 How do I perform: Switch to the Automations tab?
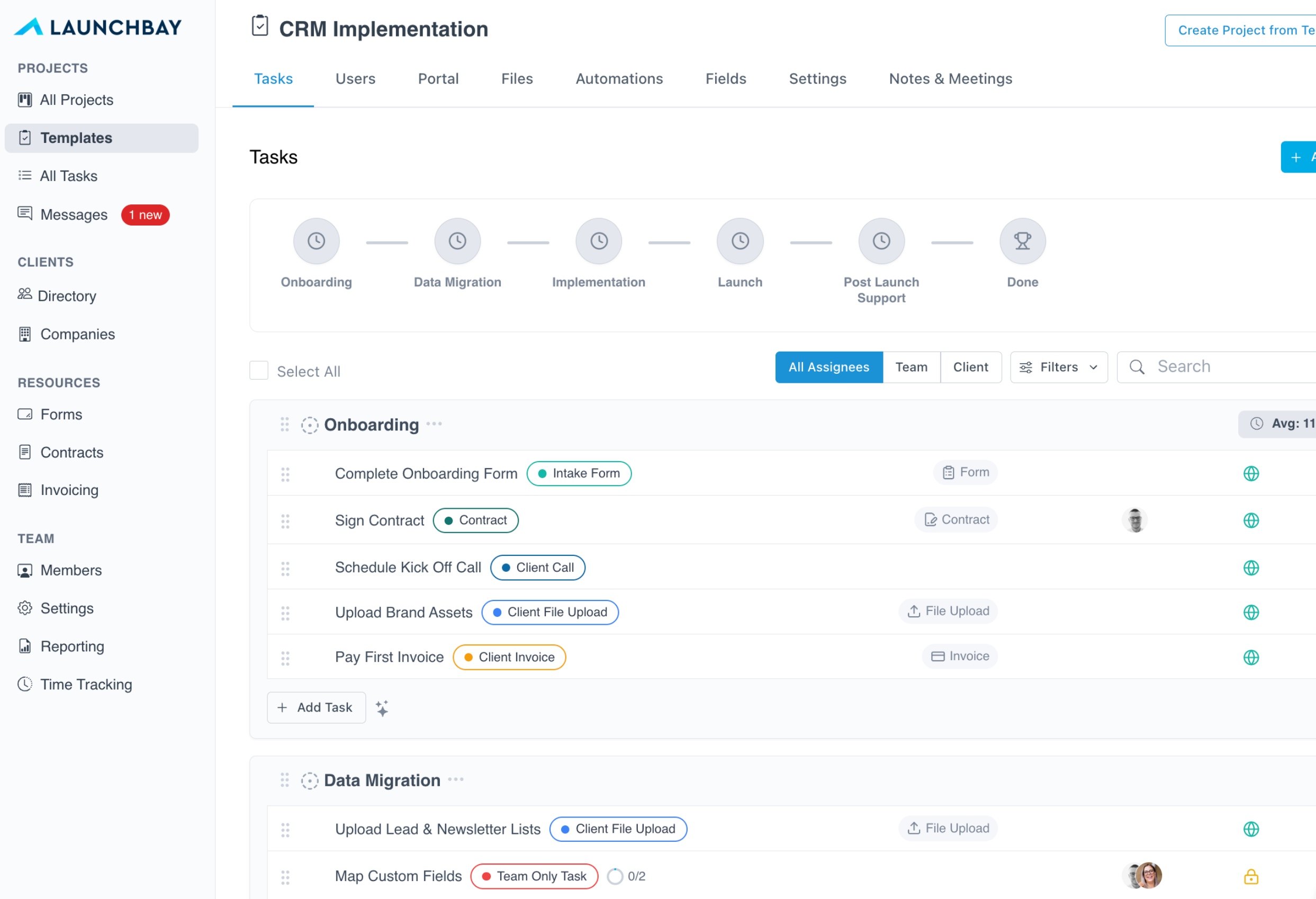pos(619,79)
